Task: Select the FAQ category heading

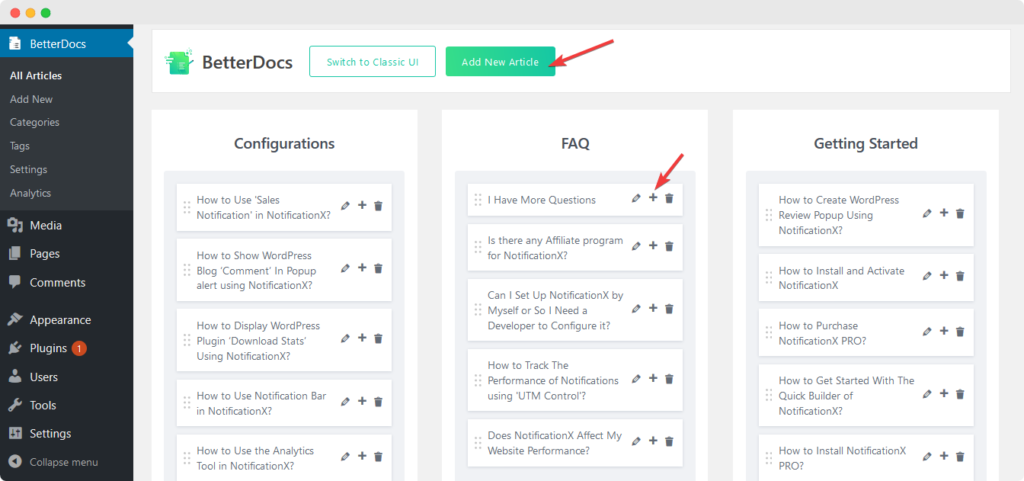Action: point(575,144)
